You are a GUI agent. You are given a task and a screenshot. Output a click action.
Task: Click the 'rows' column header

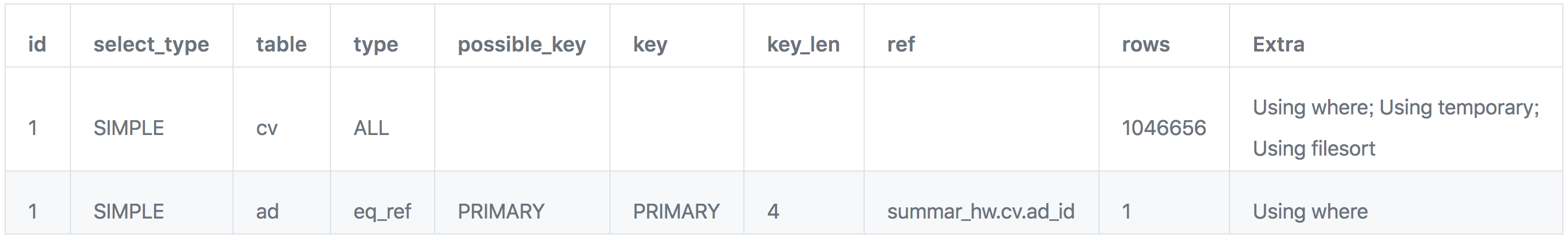(x=1145, y=45)
